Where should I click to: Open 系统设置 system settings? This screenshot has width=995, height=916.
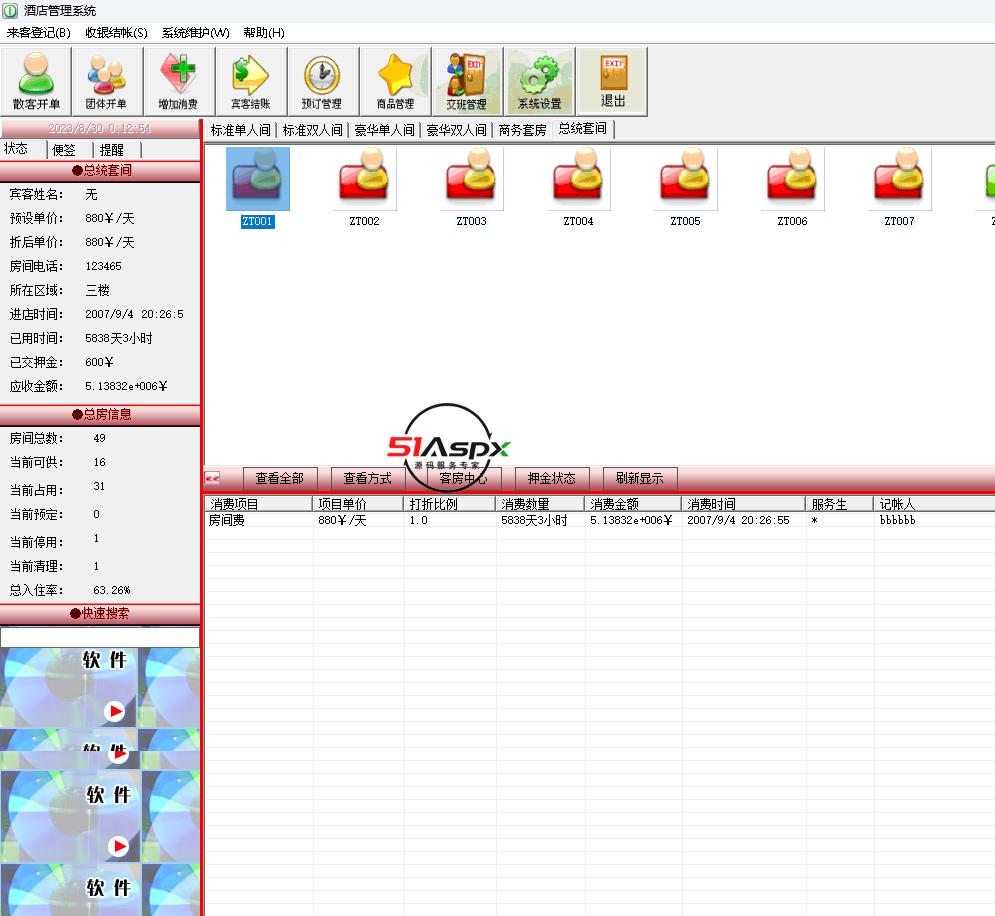click(539, 81)
